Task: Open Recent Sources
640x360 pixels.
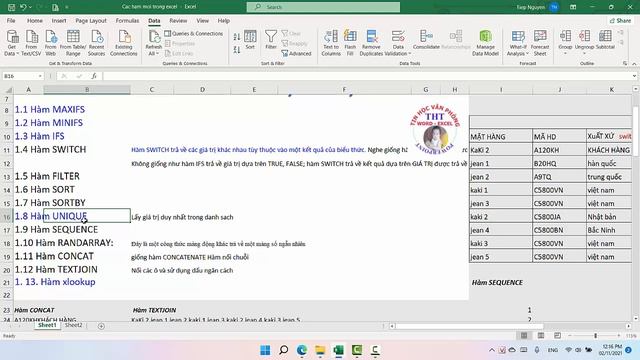Action: 97,42
